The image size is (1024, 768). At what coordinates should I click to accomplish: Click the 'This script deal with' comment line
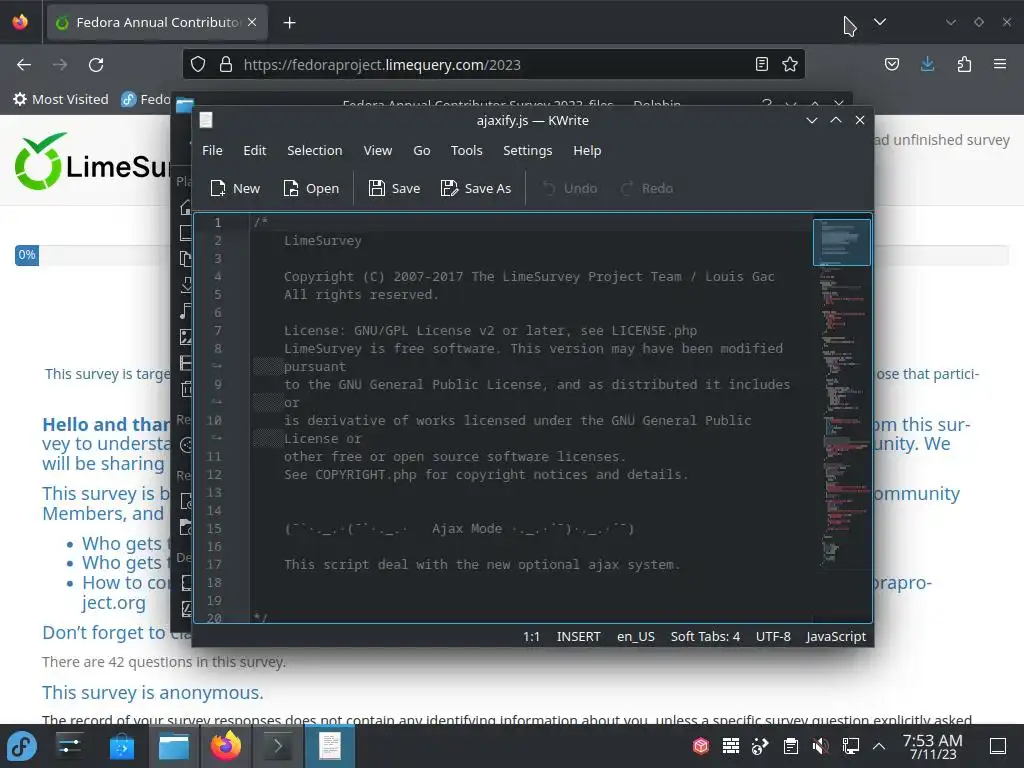click(x=482, y=564)
